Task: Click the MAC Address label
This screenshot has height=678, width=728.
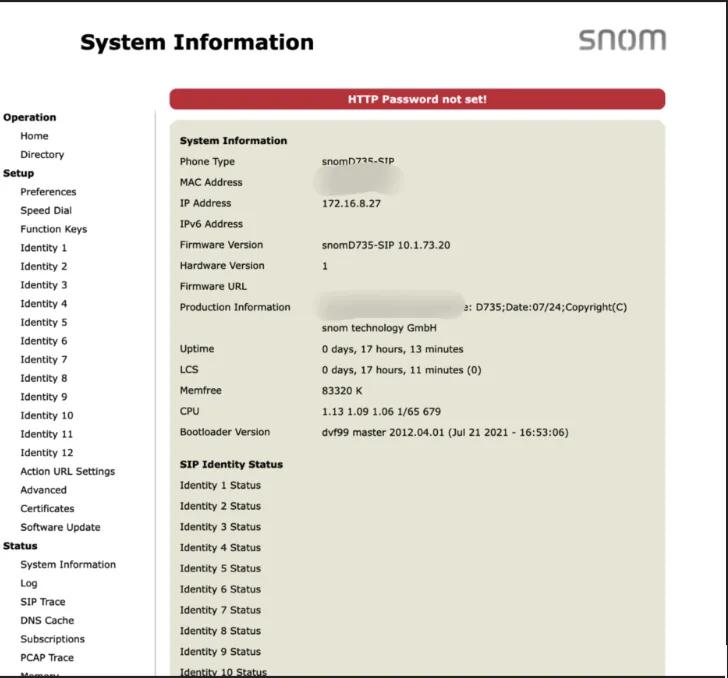Action: click(211, 183)
